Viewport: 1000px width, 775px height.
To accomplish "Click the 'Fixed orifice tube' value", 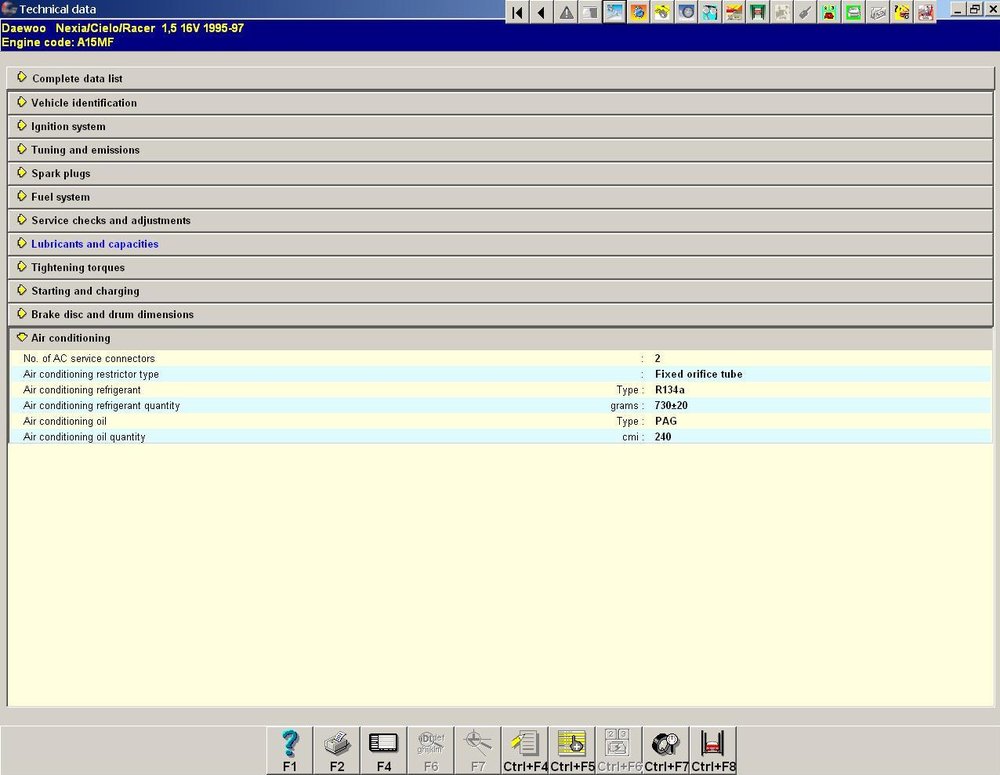I will pyautogui.click(x=698, y=374).
